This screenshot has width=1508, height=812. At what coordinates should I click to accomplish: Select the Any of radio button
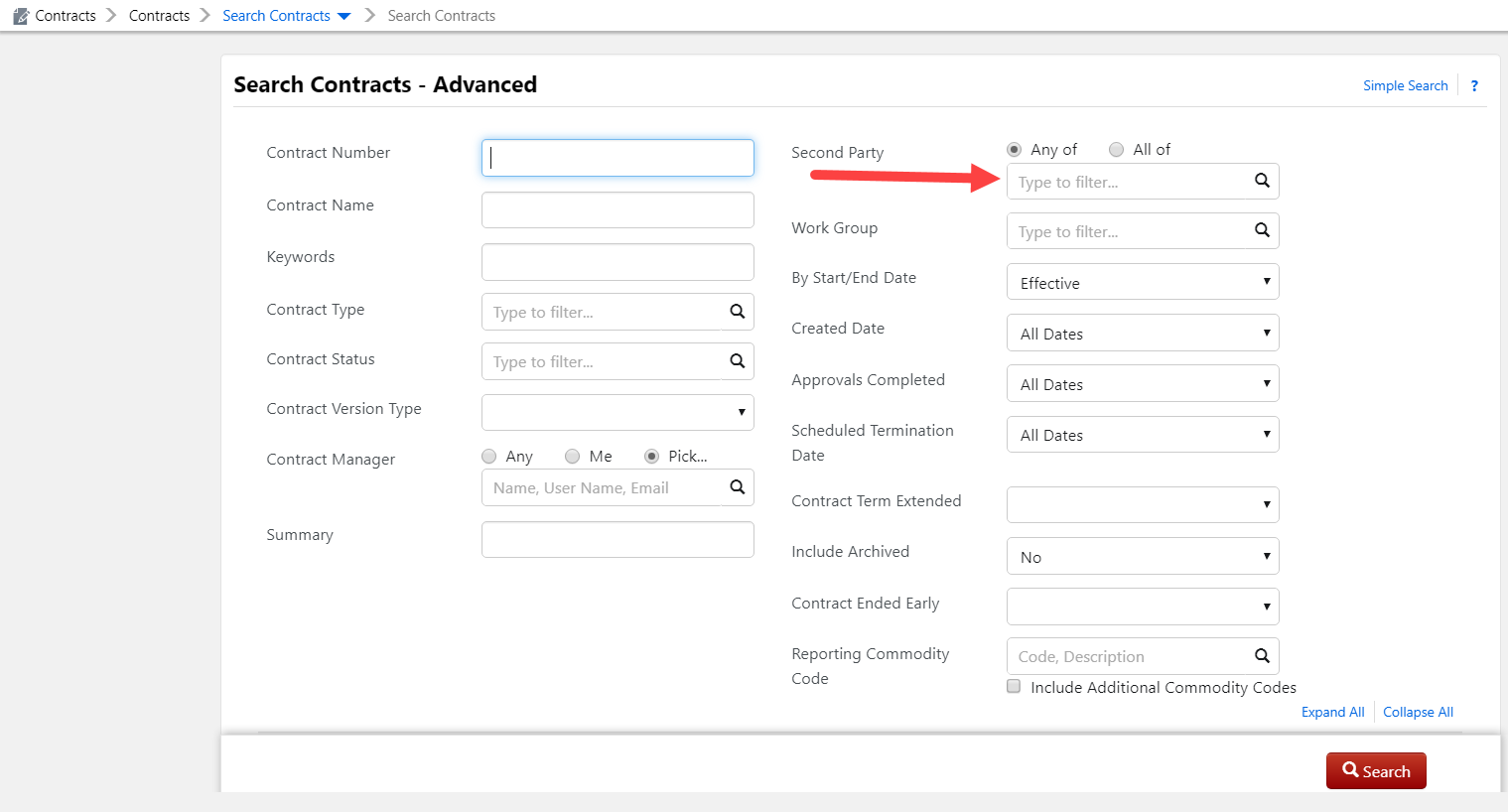tap(1014, 150)
